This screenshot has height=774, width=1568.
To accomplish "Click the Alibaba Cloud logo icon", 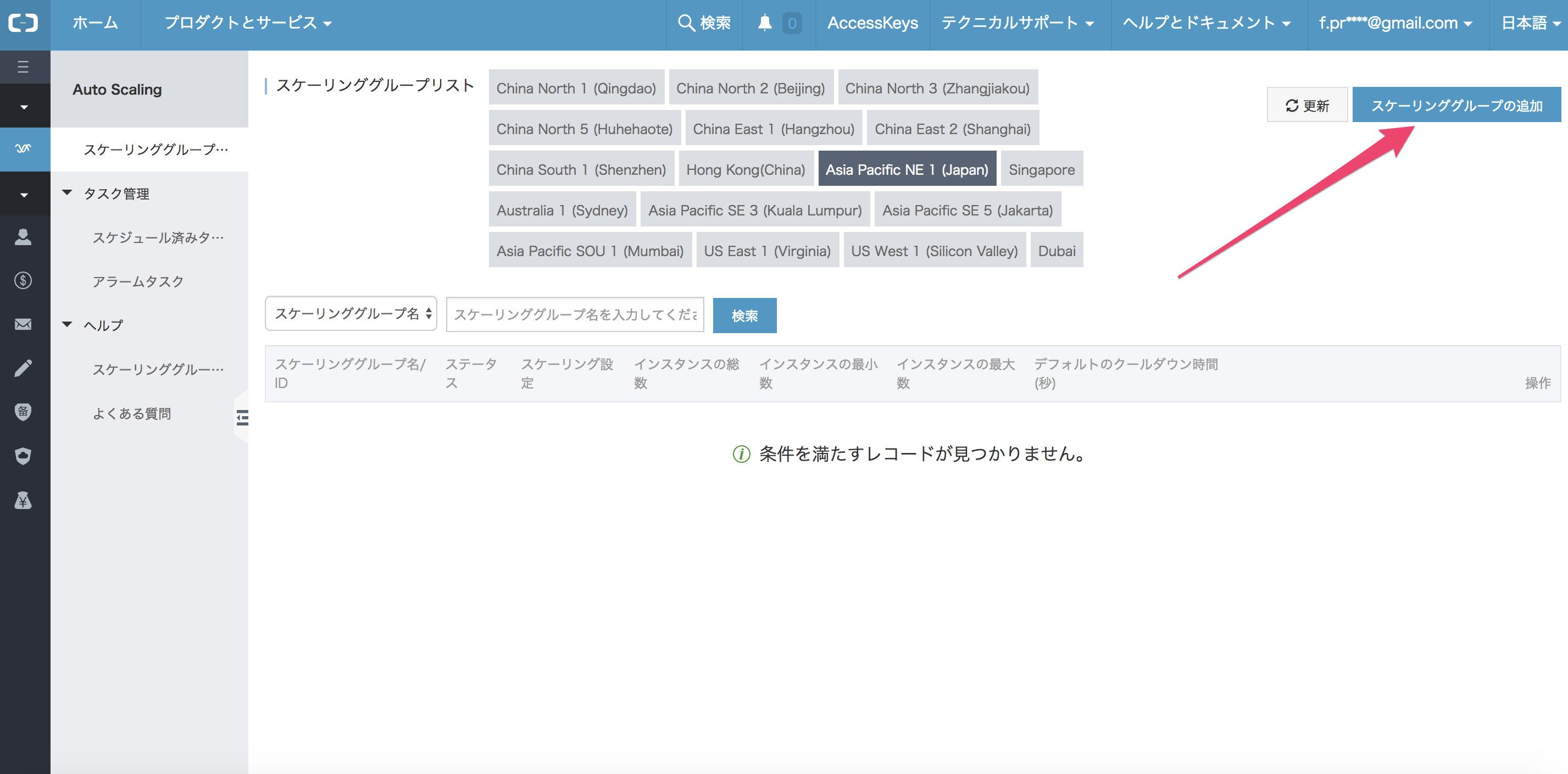I will point(24,23).
